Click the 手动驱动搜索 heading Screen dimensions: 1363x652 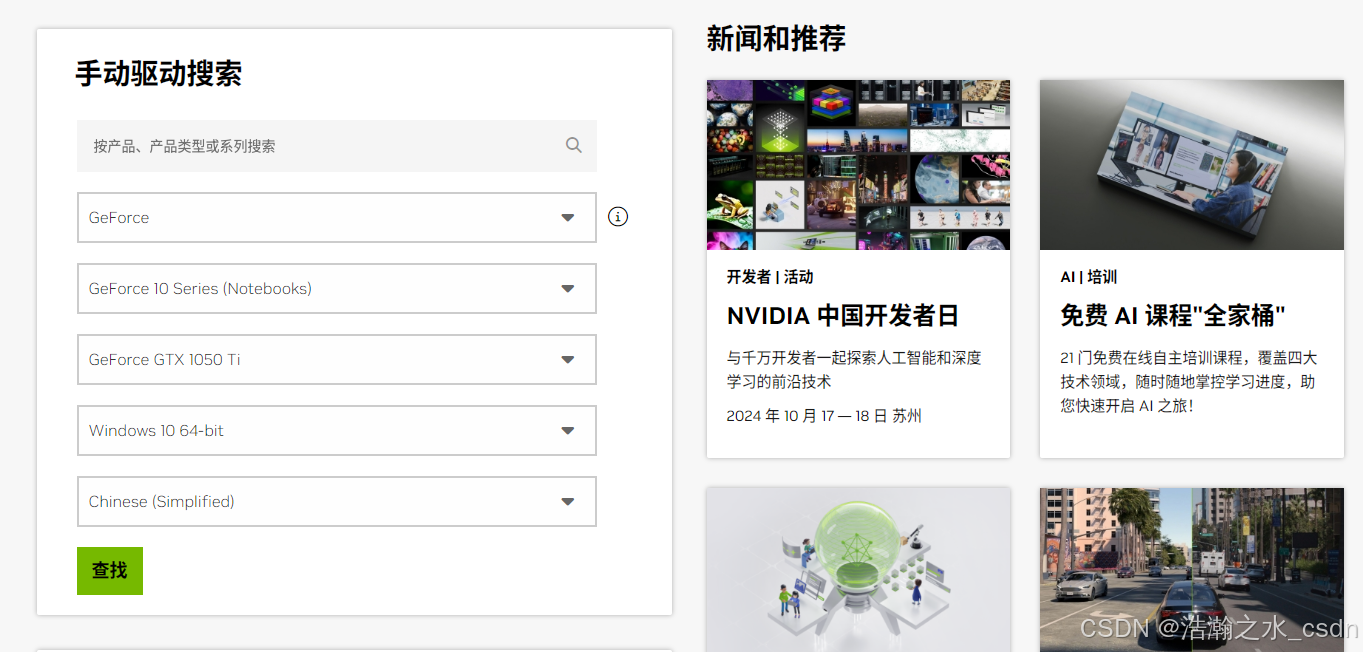pyautogui.click(x=159, y=74)
